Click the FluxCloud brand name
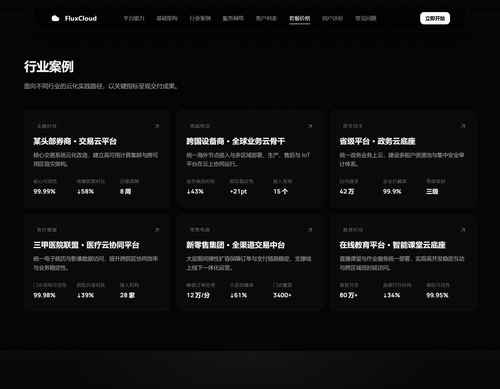Viewport: 500px width, 389px height. 81,18
